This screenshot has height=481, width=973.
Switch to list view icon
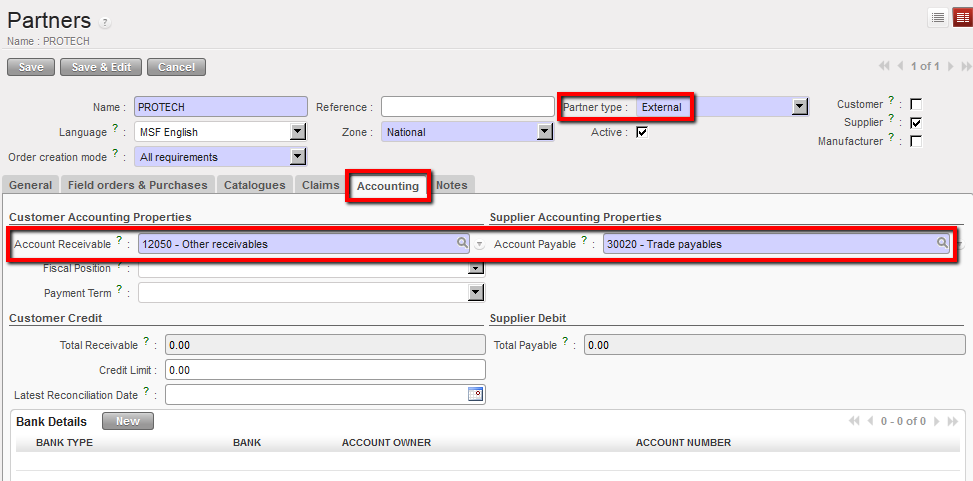(938, 17)
